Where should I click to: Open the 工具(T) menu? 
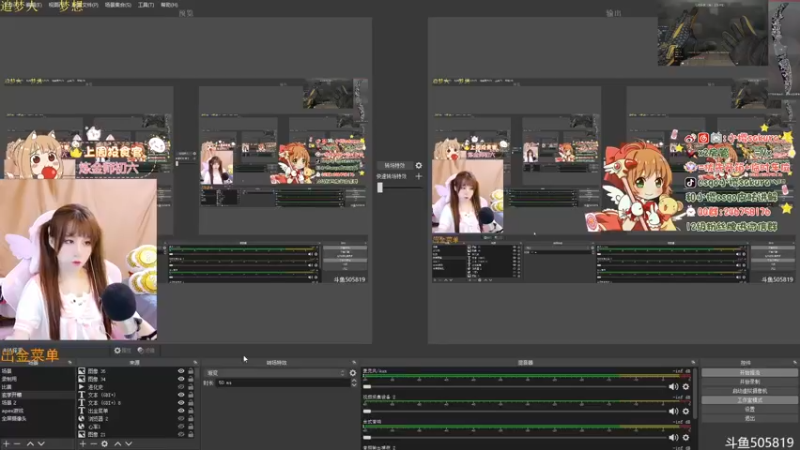point(146,5)
